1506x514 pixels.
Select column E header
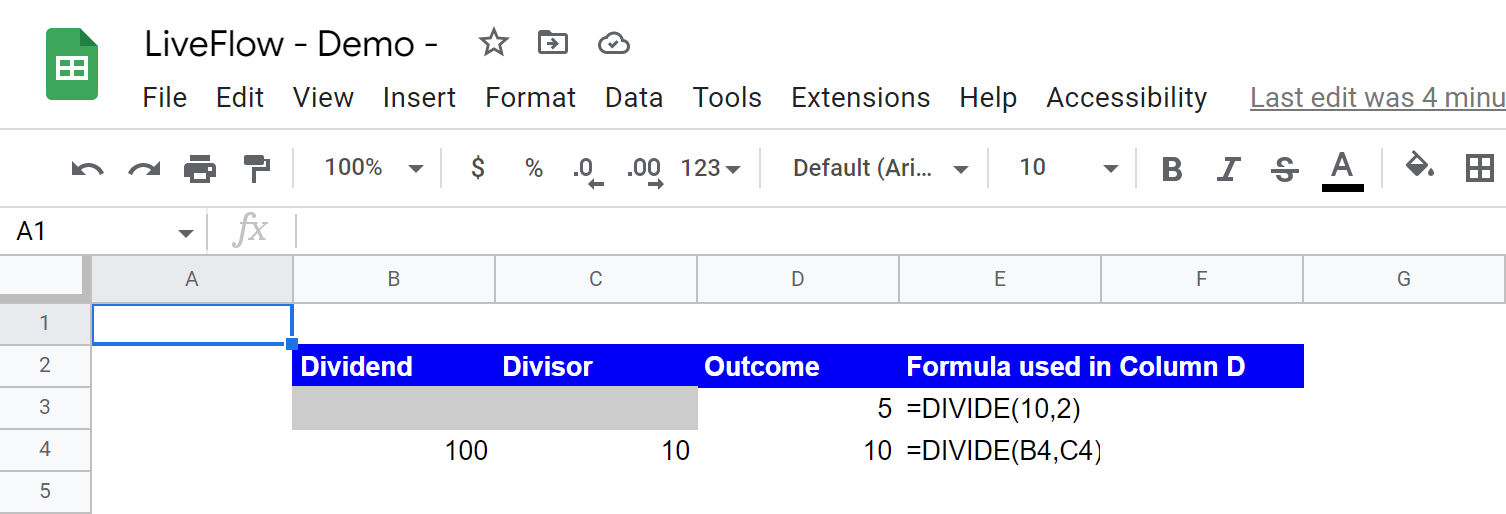[x=1000, y=279]
